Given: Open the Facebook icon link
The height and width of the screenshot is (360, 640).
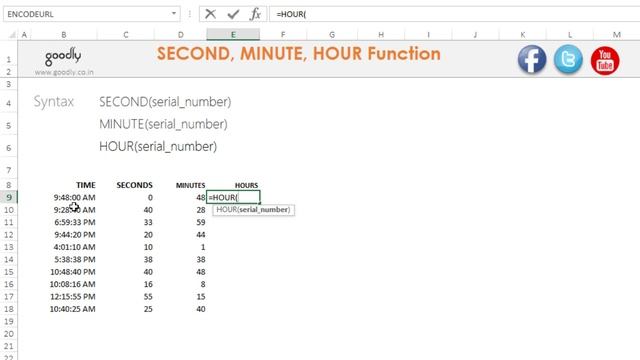Looking at the screenshot, I should tap(532, 60).
